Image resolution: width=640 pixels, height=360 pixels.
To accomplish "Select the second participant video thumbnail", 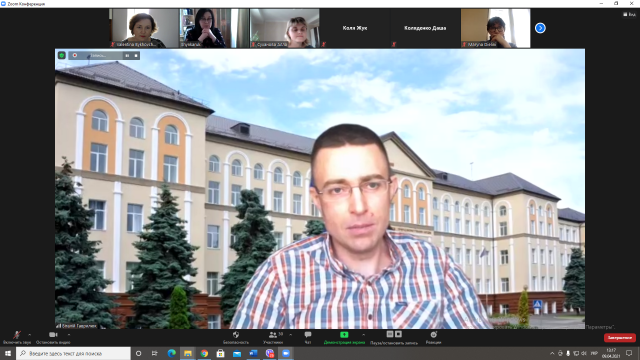I will (214, 28).
